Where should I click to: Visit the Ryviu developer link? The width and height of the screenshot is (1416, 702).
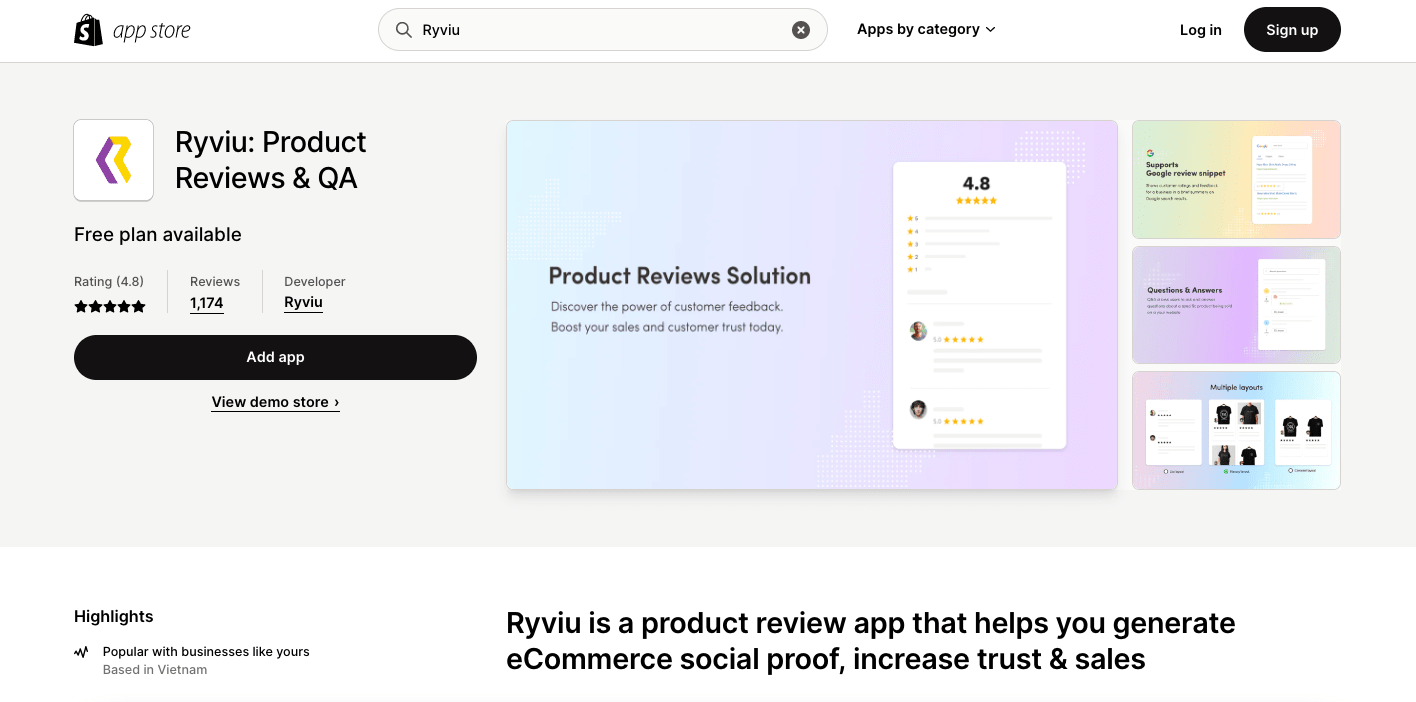pyautogui.click(x=303, y=302)
